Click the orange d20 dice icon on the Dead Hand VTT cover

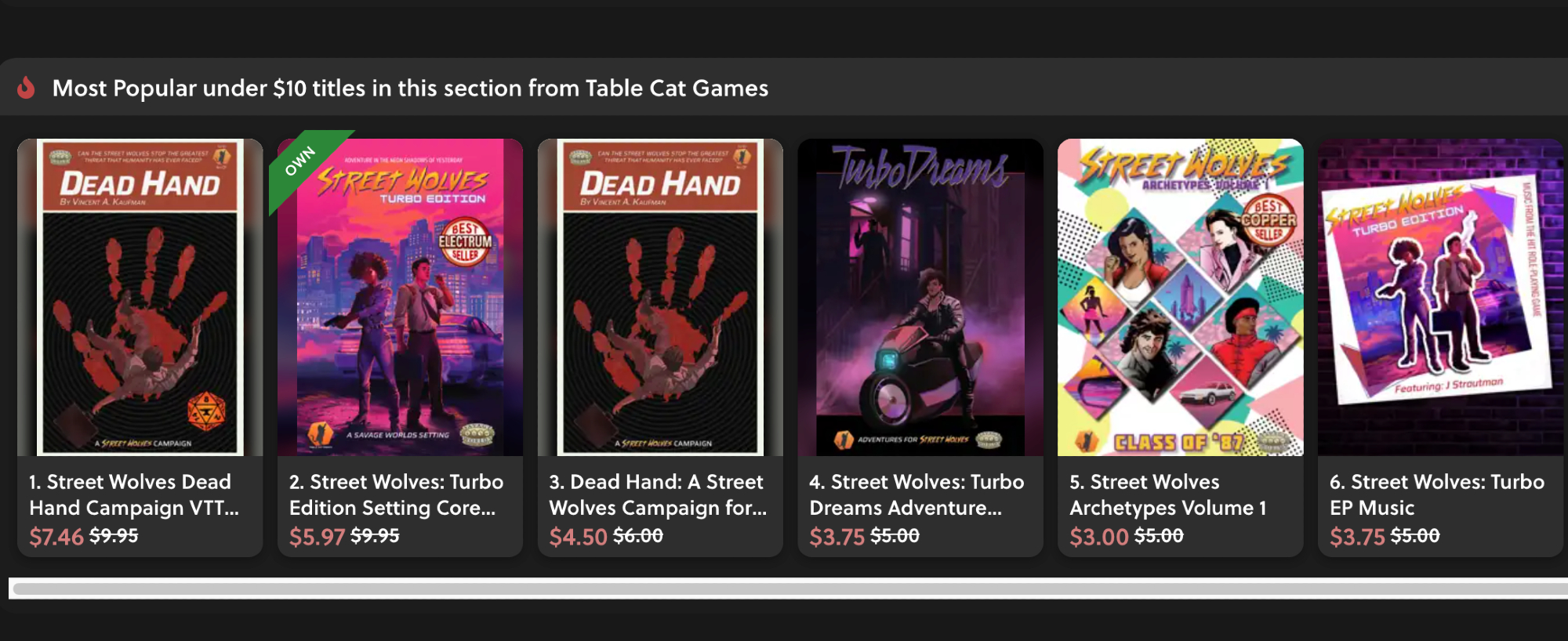pyautogui.click(x=206, y=411)
